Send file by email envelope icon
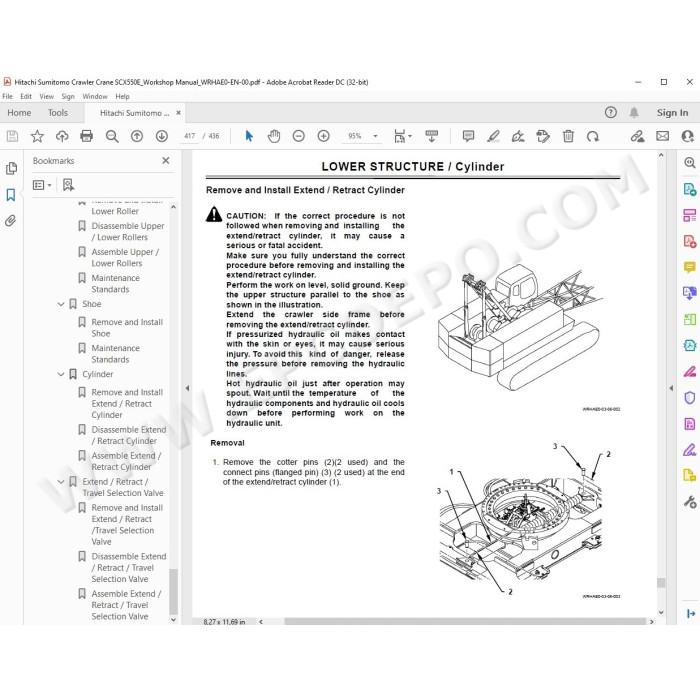This screenshot has width=700, height=700. click(662, 136)
